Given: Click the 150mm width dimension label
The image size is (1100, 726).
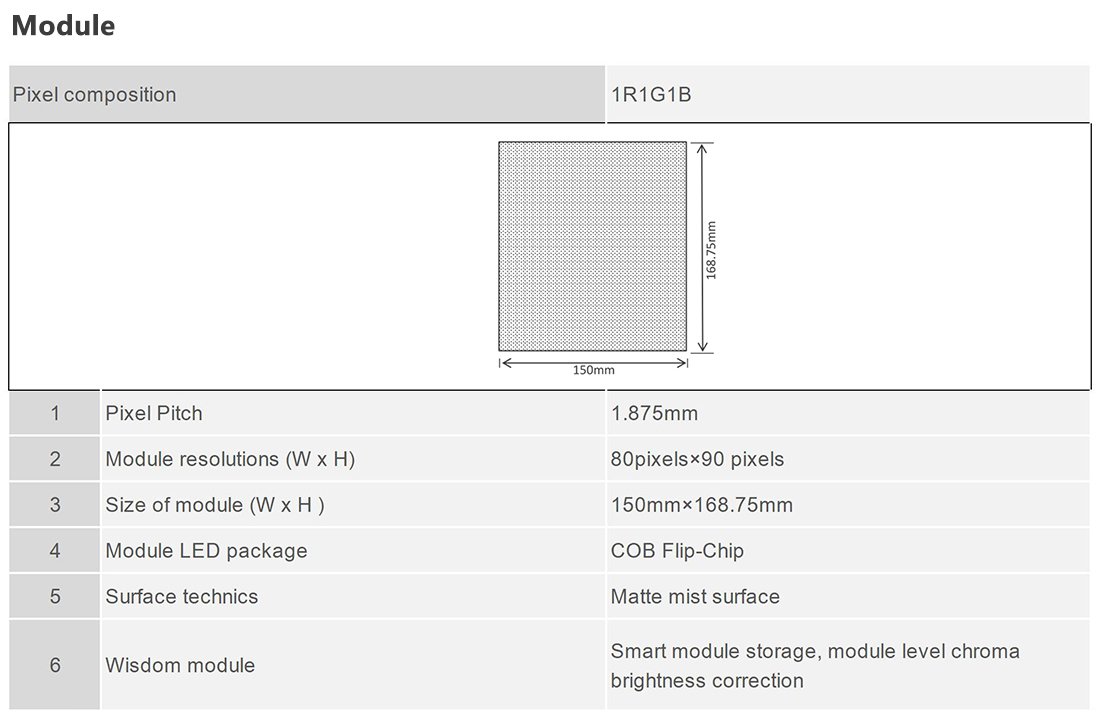Looking at the screenshot, I should [x=593, y=370].
